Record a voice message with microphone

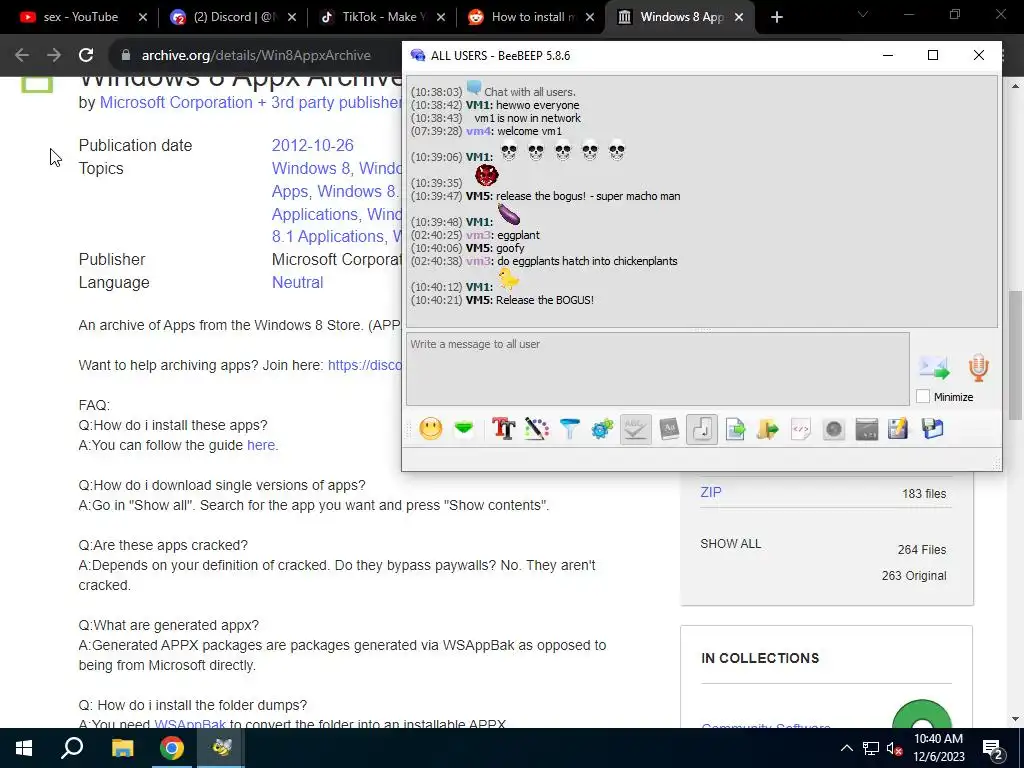978,368
